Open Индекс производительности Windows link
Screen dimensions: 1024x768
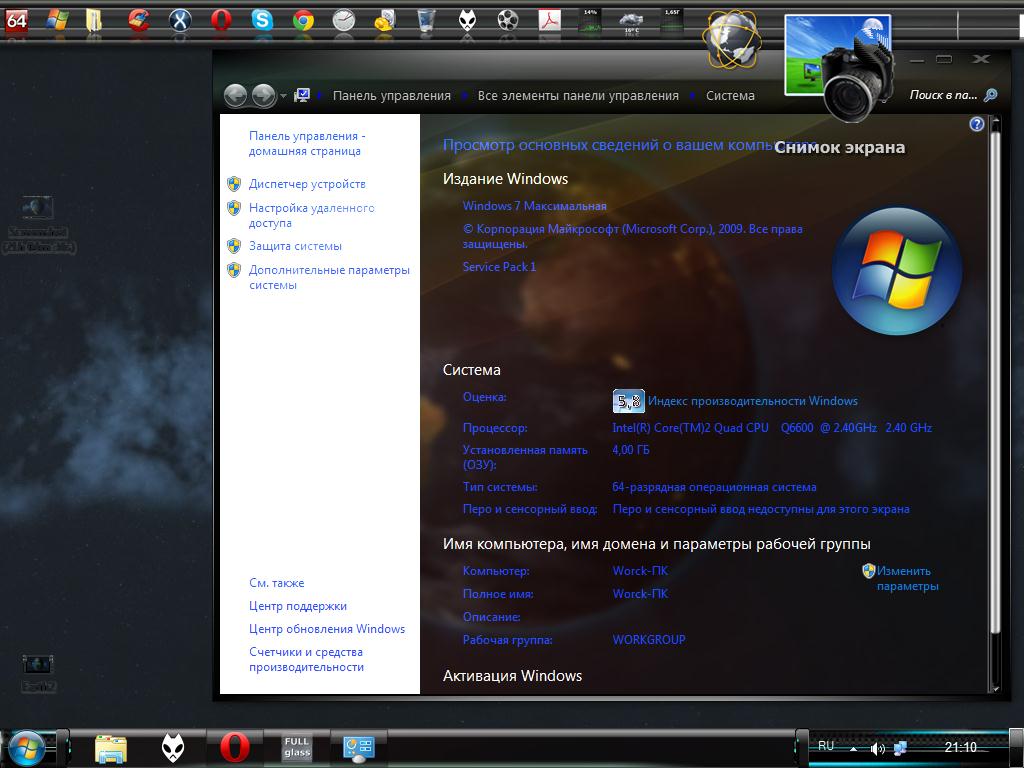(x=752, y=401)
